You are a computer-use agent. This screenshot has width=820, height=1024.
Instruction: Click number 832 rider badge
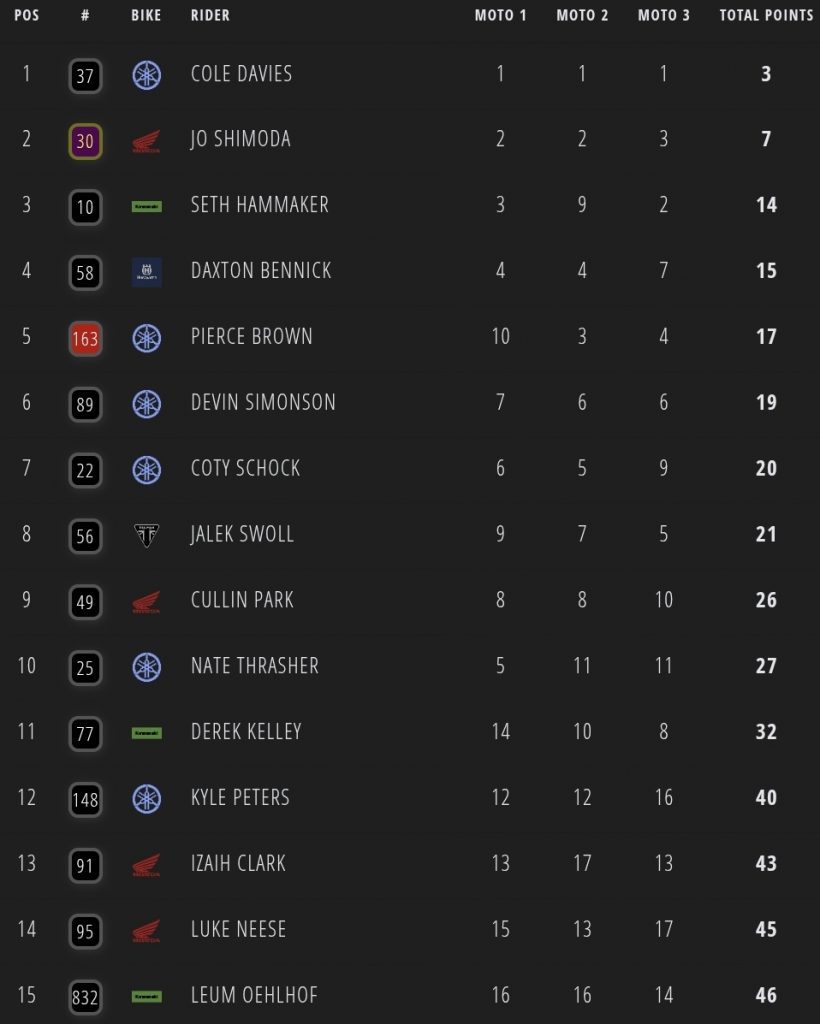point(85,997)
